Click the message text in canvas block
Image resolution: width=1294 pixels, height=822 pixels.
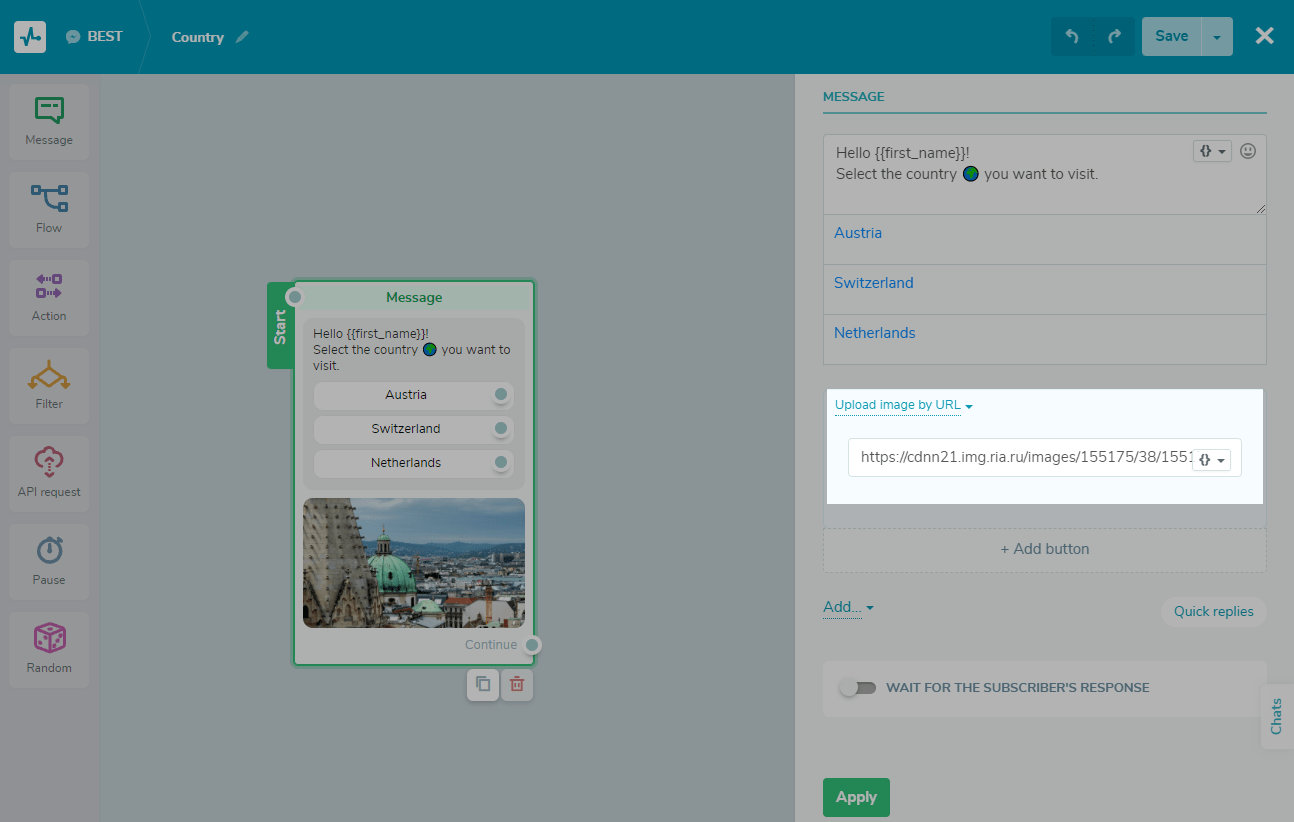[x=412, y=350]
